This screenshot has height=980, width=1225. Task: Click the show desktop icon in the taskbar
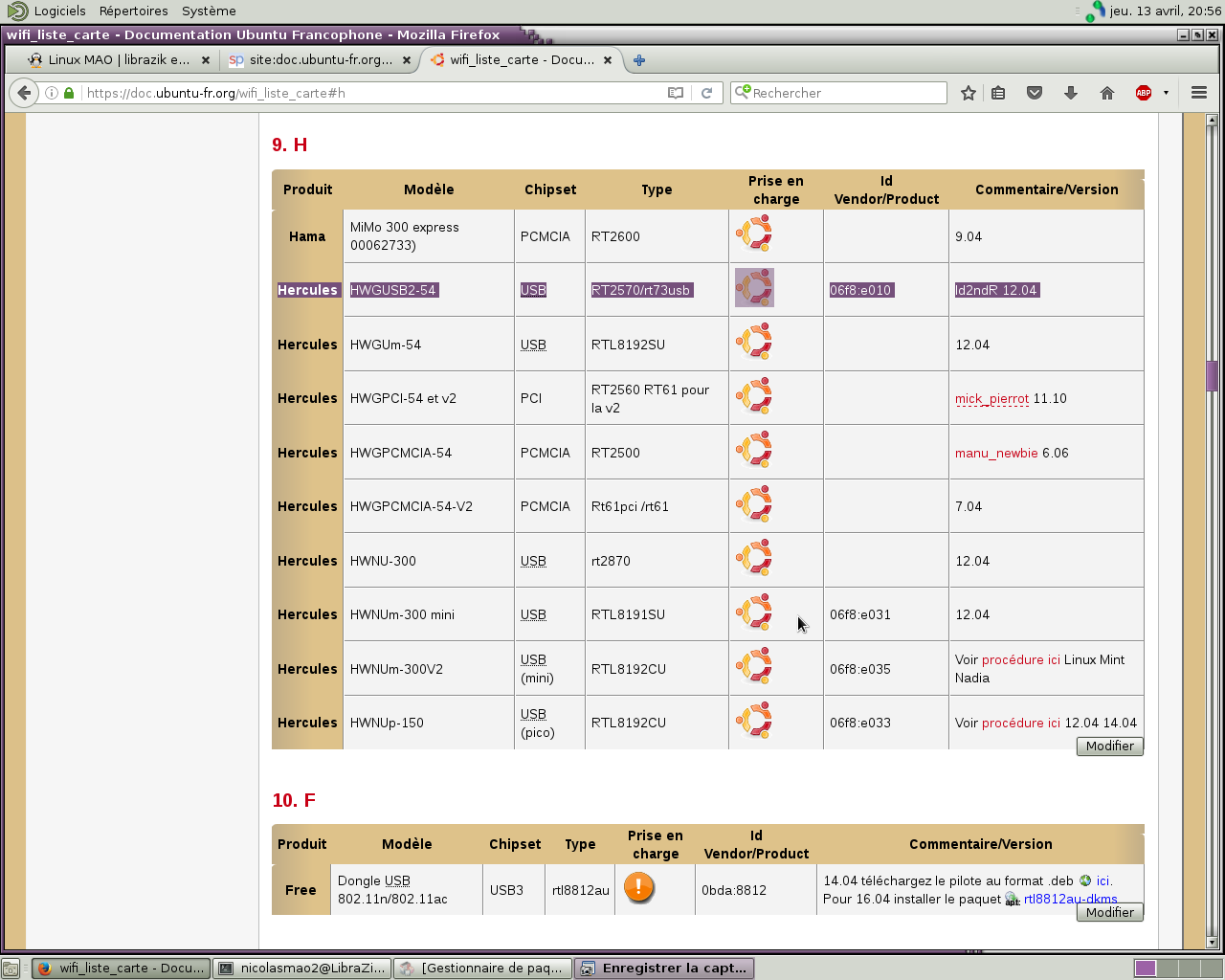pyautogui.click(x=10, y=969)
